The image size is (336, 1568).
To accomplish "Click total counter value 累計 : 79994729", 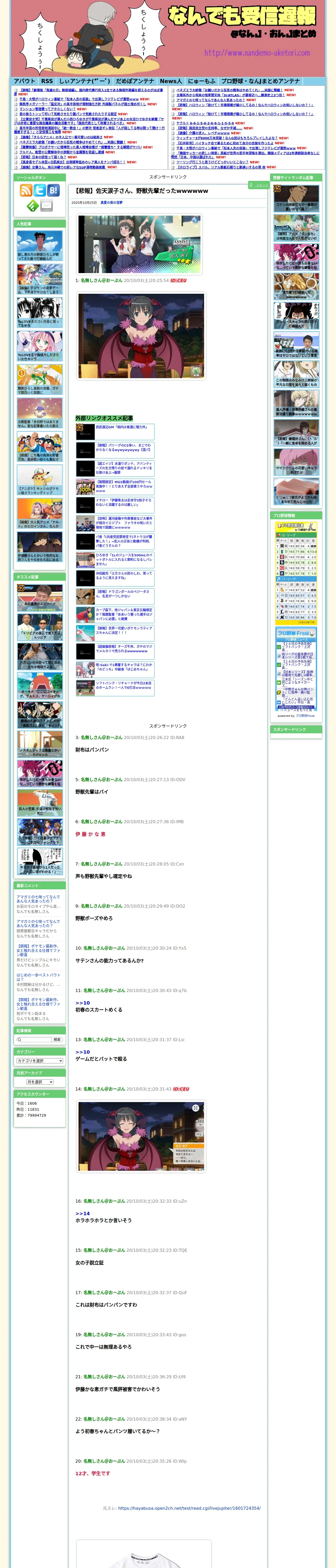I will [31, 1116].
